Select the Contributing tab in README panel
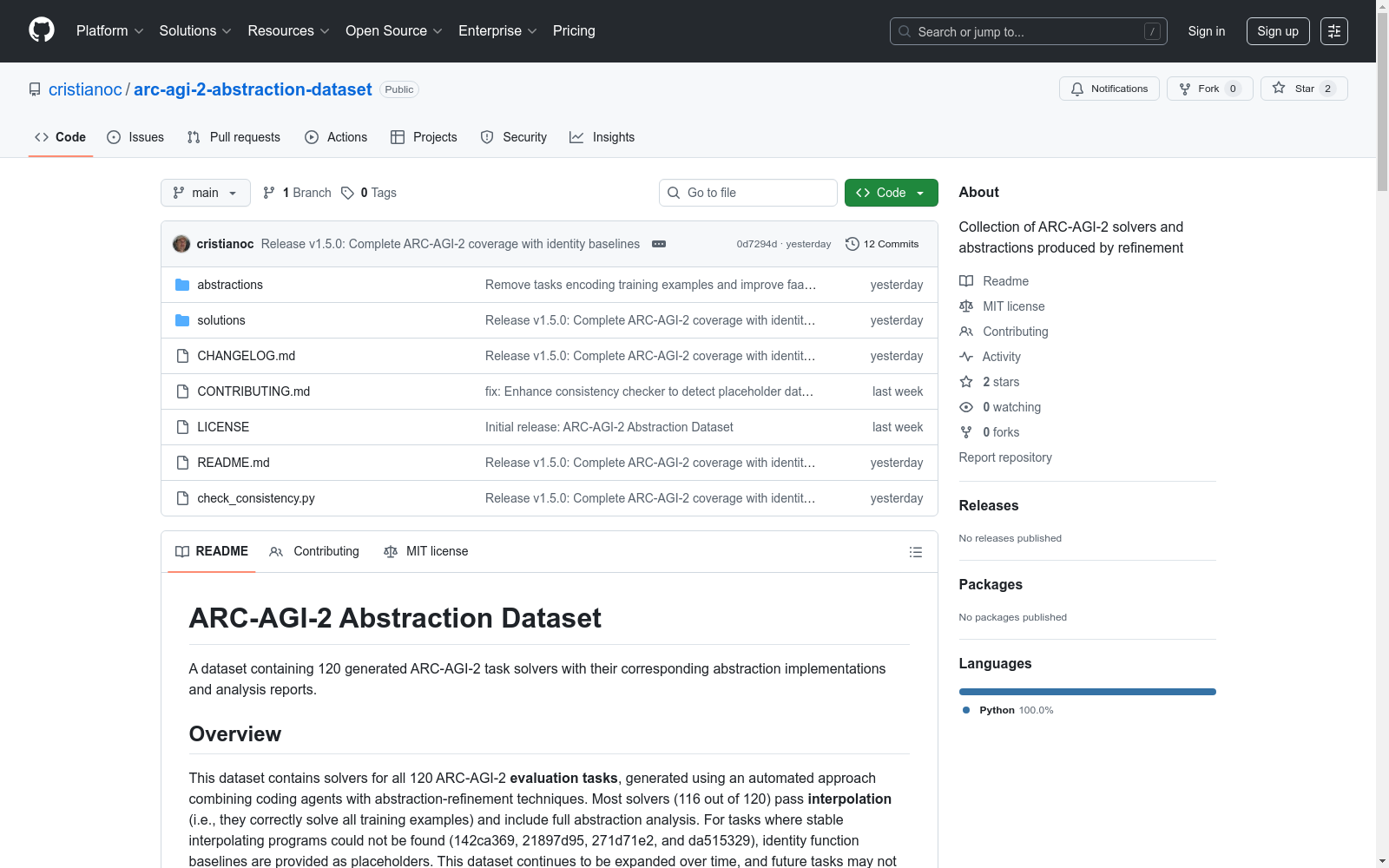1389x868 pixels. click(x=314, y=551)
